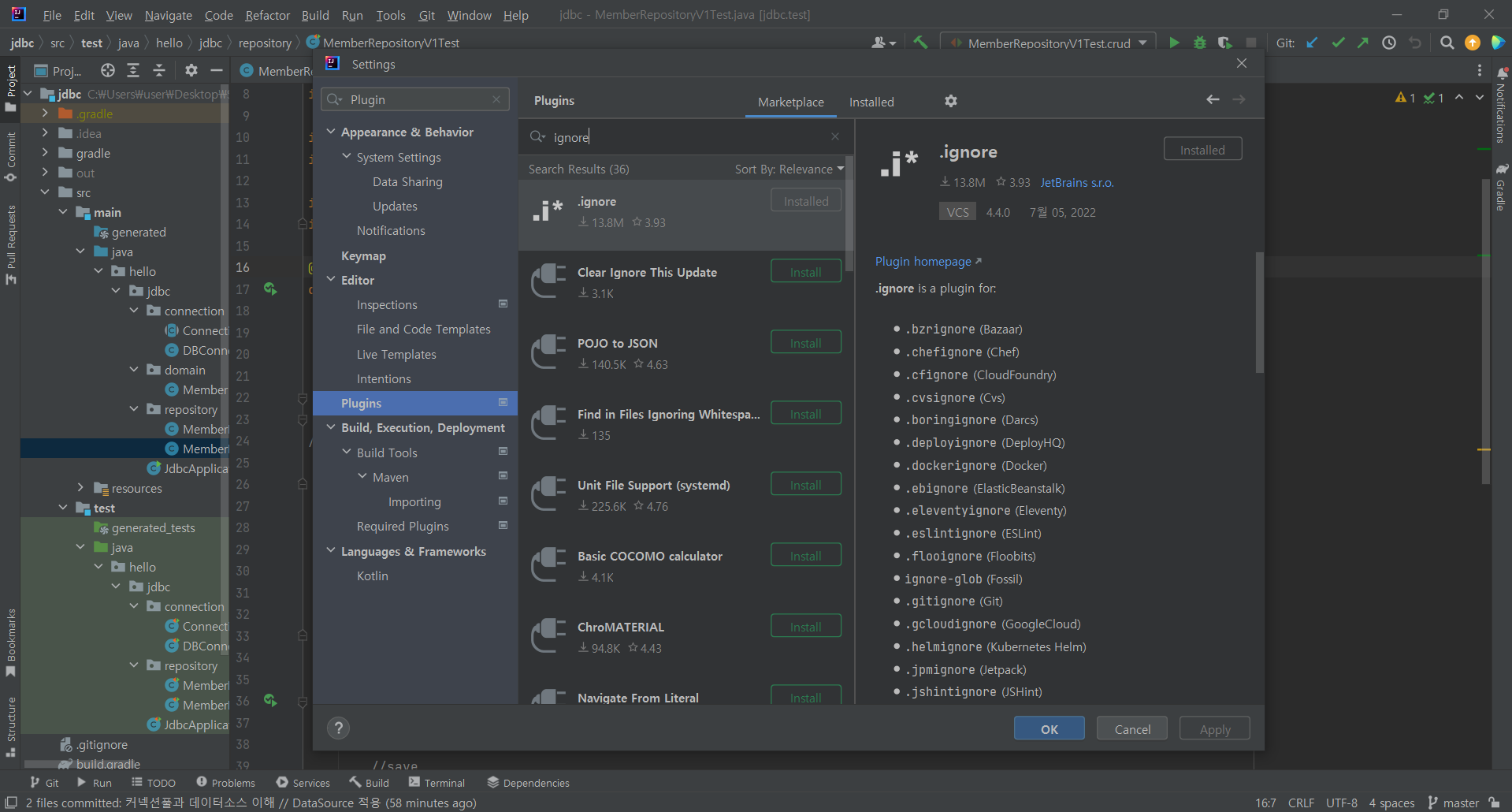Clear the Plugin settings search box

(496, 99)
